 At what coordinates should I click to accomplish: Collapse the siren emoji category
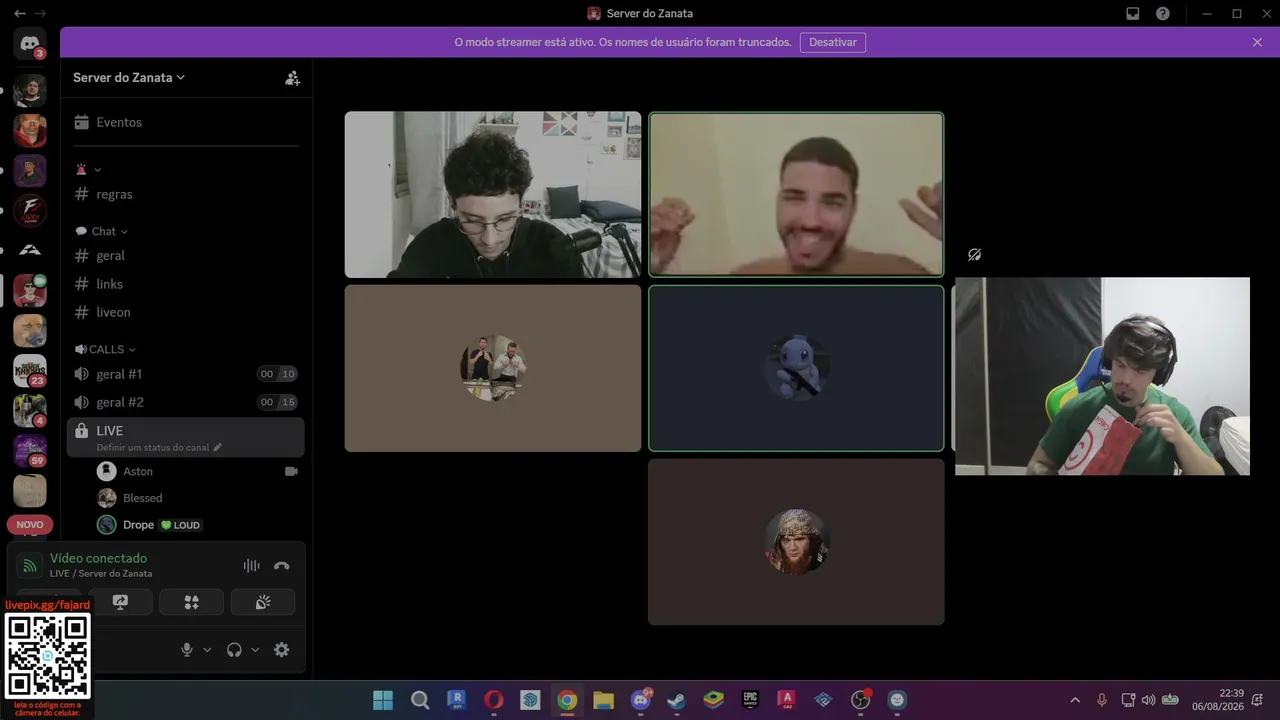(89, 169)
